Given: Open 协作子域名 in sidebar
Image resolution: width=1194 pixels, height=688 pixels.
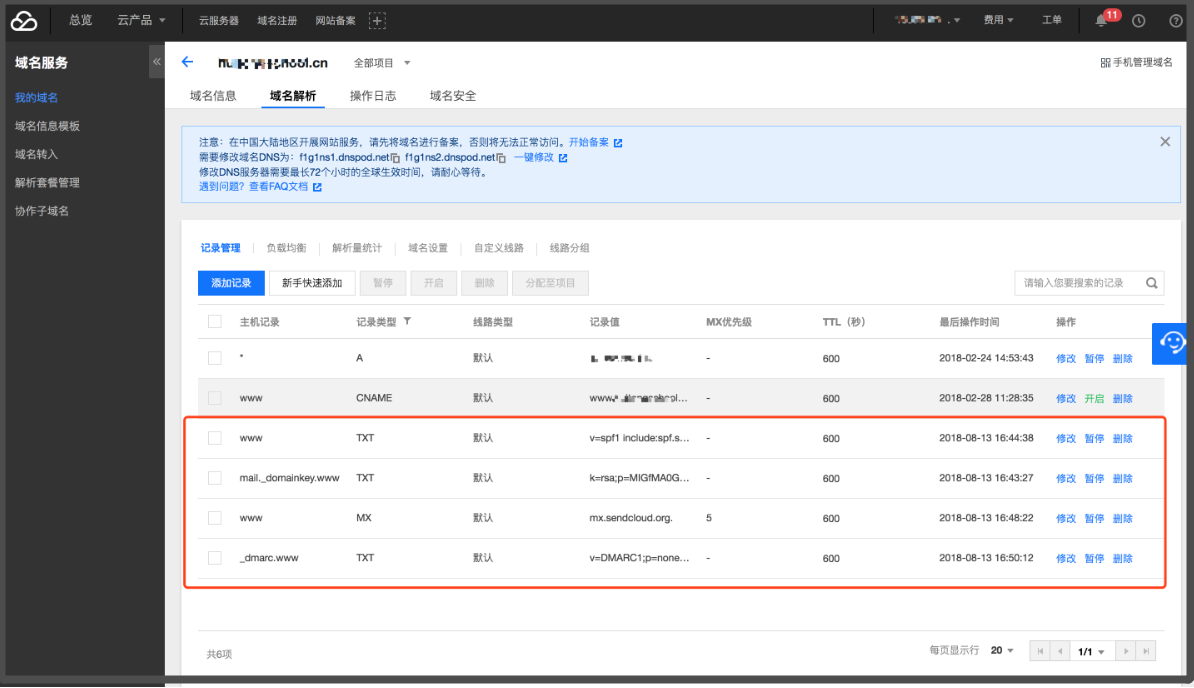Looking at the screenshot, I should pyautogui.click(x=42, y=211).
